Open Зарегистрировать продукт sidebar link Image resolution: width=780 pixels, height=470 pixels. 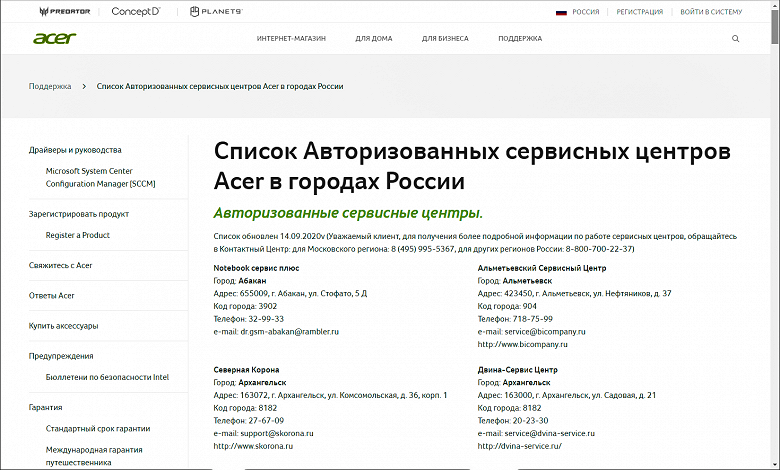[79, 214]
